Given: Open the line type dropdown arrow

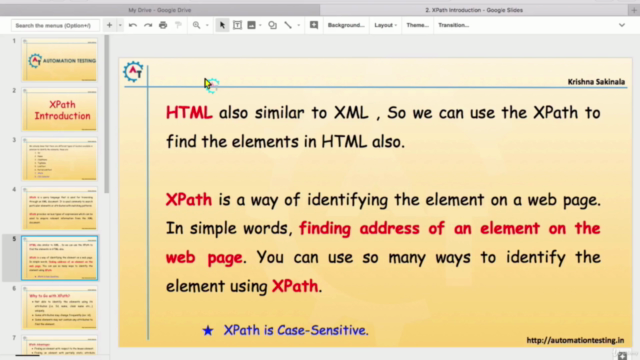Looking at the screenshot, I should tap(298, 25).
